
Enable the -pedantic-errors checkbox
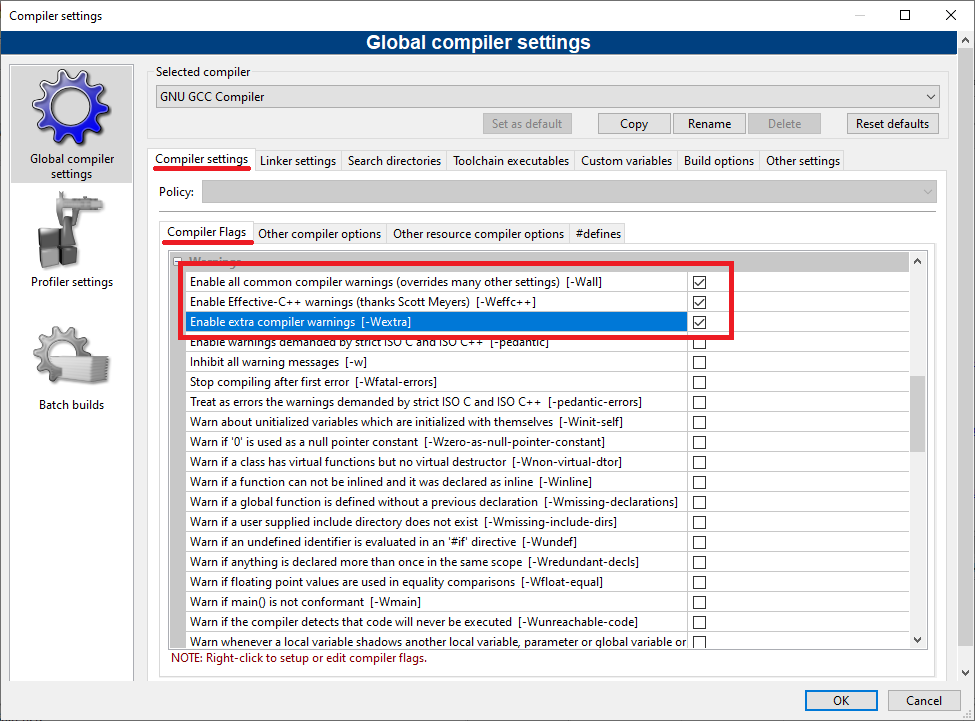click(699, 402)
